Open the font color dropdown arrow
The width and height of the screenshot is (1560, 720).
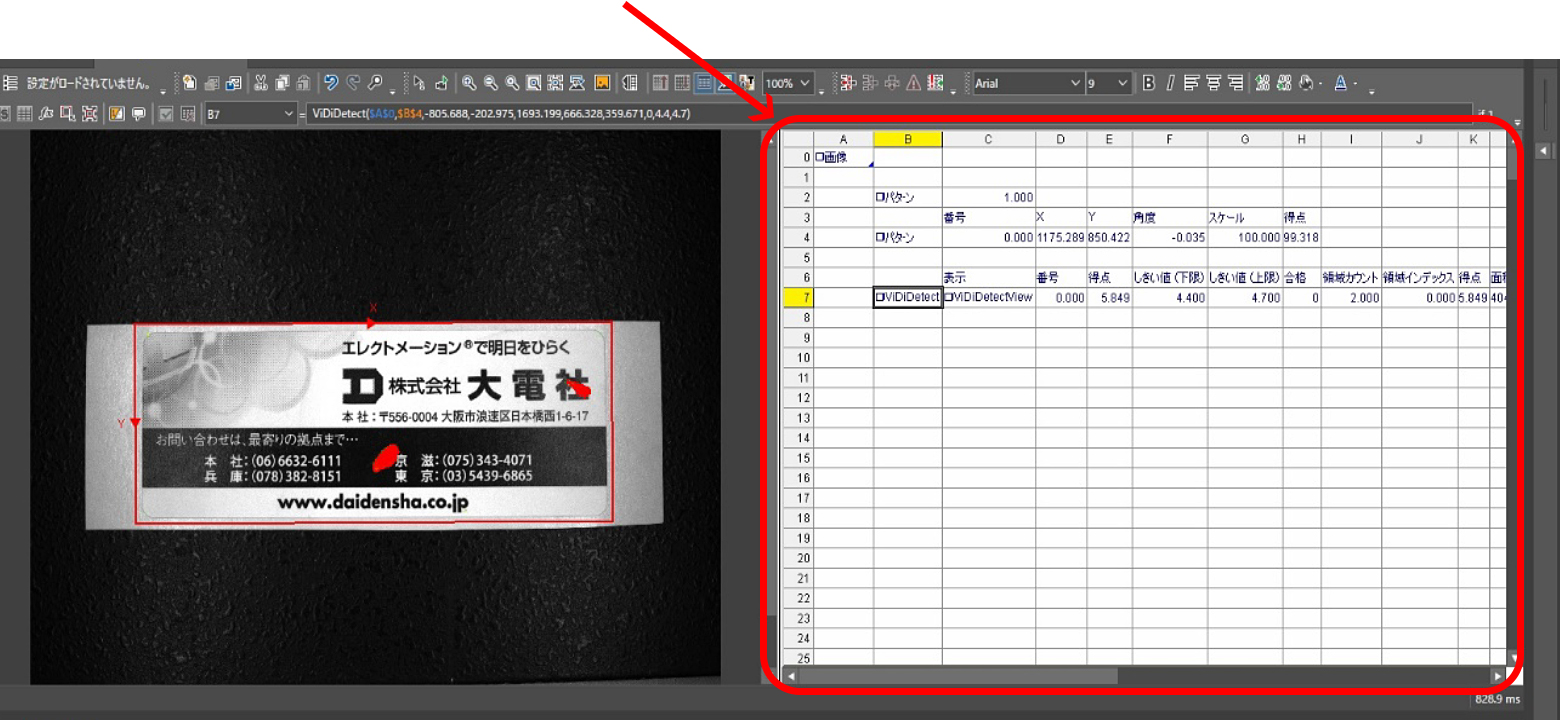pyautogui.click(x=1355, y=83)
